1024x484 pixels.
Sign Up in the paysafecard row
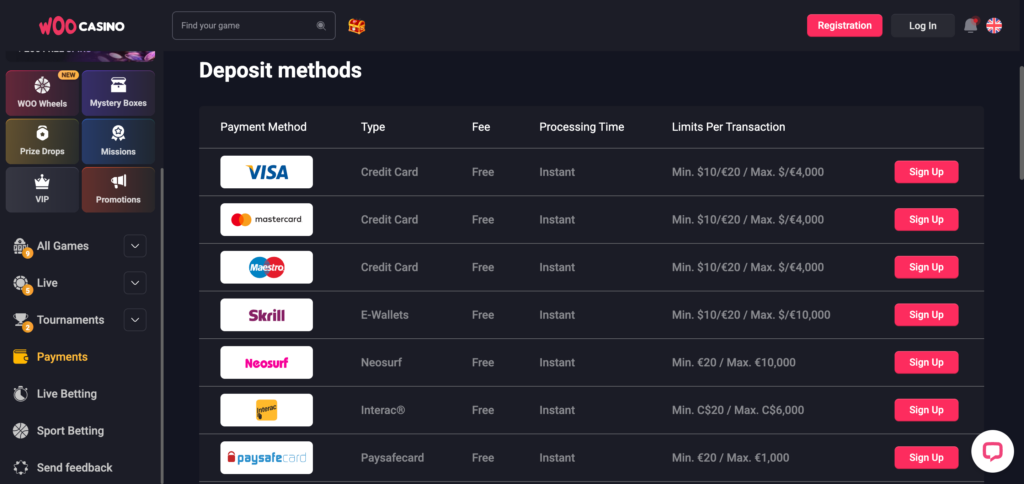pyautogui.click(x=926, y=457)
